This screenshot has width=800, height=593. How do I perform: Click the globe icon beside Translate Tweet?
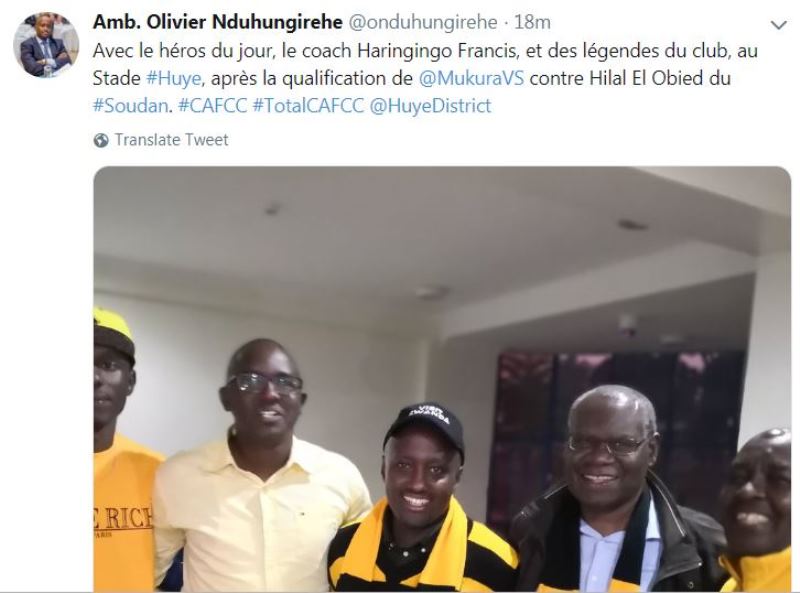coord(101,140)
